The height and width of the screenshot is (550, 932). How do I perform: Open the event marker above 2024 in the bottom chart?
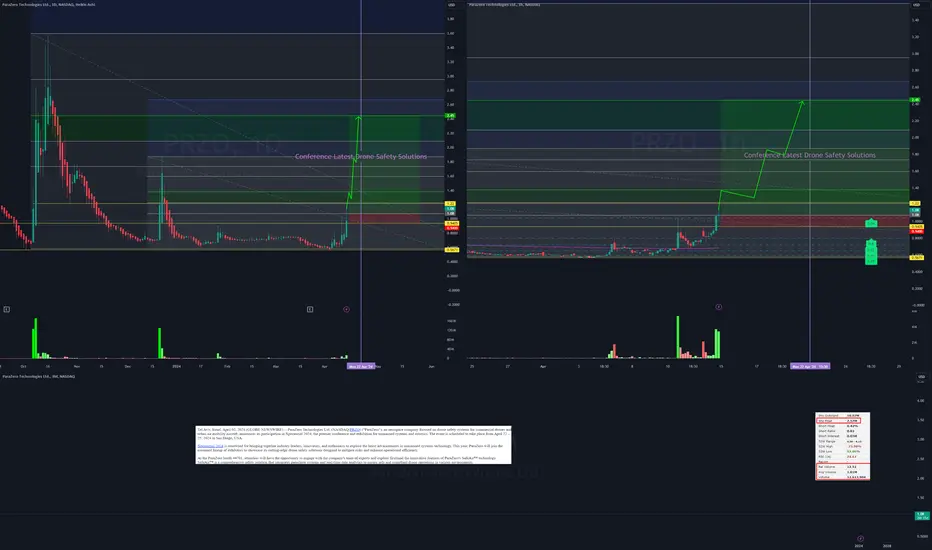click(x=860, y=539)
